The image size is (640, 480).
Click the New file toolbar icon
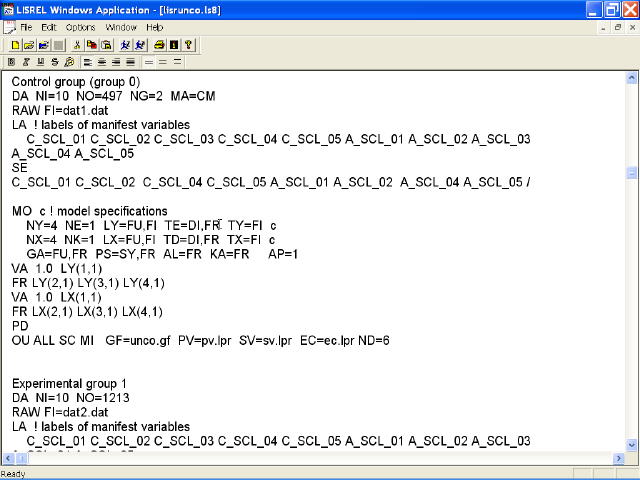coord(16,45)
